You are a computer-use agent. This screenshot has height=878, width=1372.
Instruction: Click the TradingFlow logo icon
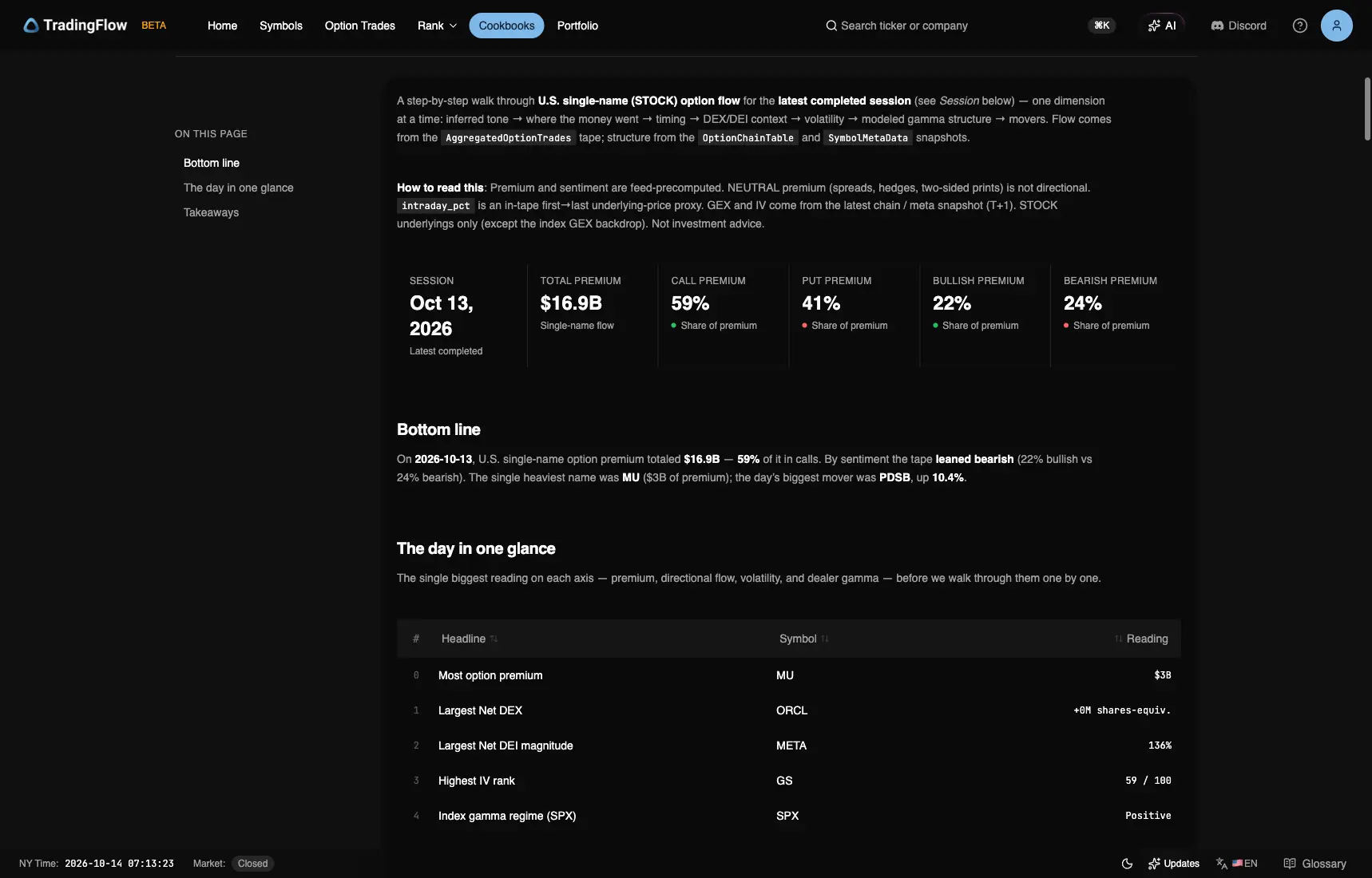coord(31,26)
